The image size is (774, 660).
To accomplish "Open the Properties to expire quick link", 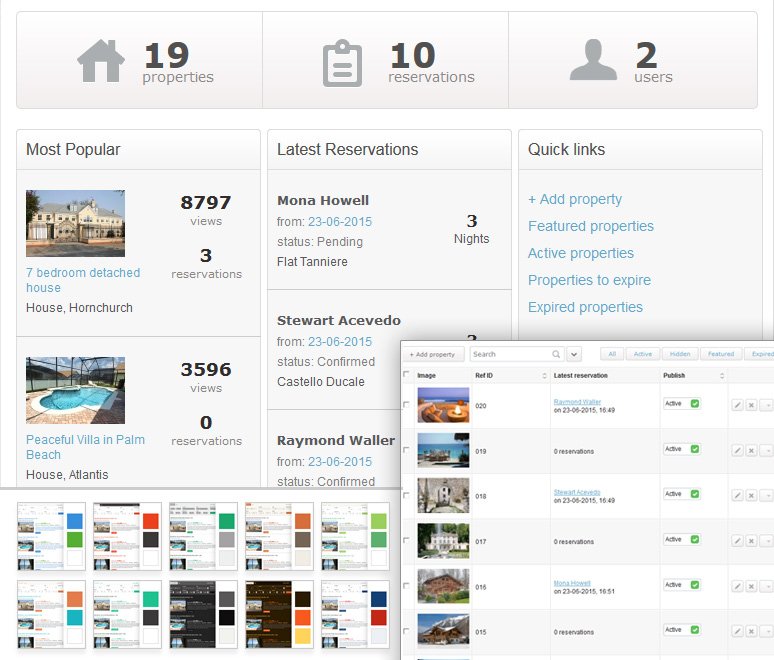I will pos(589,280).
